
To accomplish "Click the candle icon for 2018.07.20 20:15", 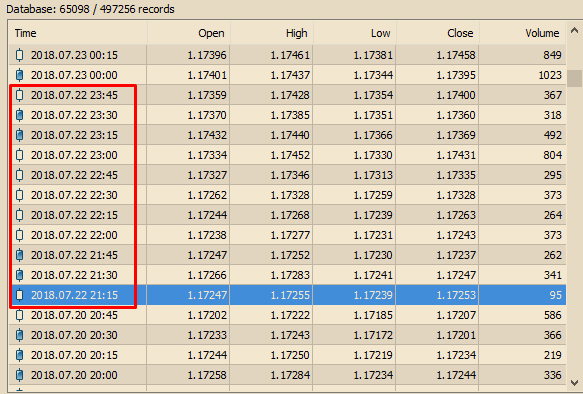I will pyautogui.click(x=20, y=355).
